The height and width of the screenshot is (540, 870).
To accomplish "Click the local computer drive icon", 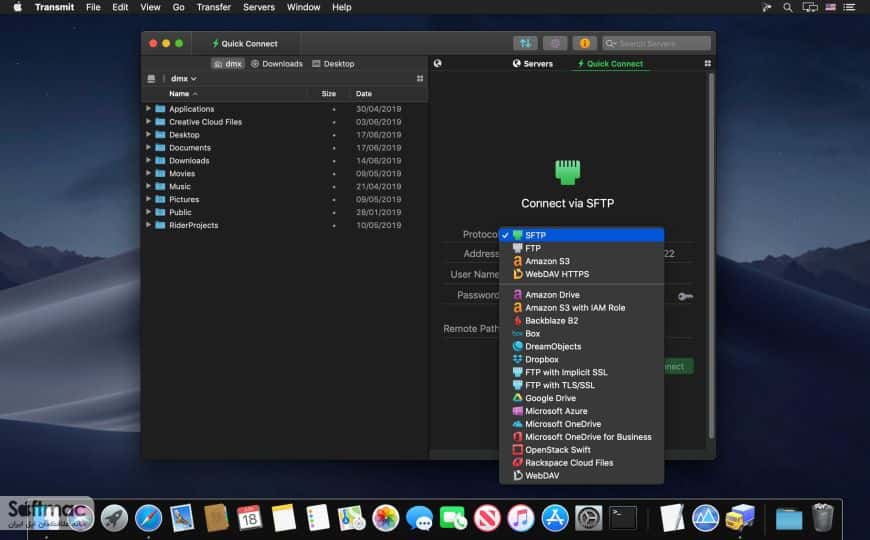I will tap(151, 79).
